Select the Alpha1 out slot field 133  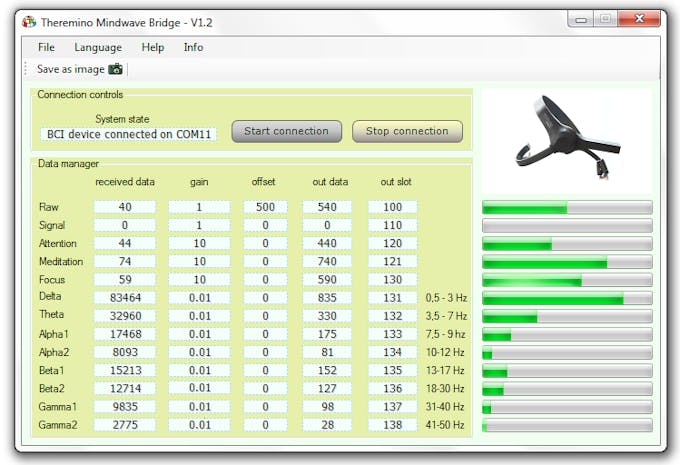(392, 334)
